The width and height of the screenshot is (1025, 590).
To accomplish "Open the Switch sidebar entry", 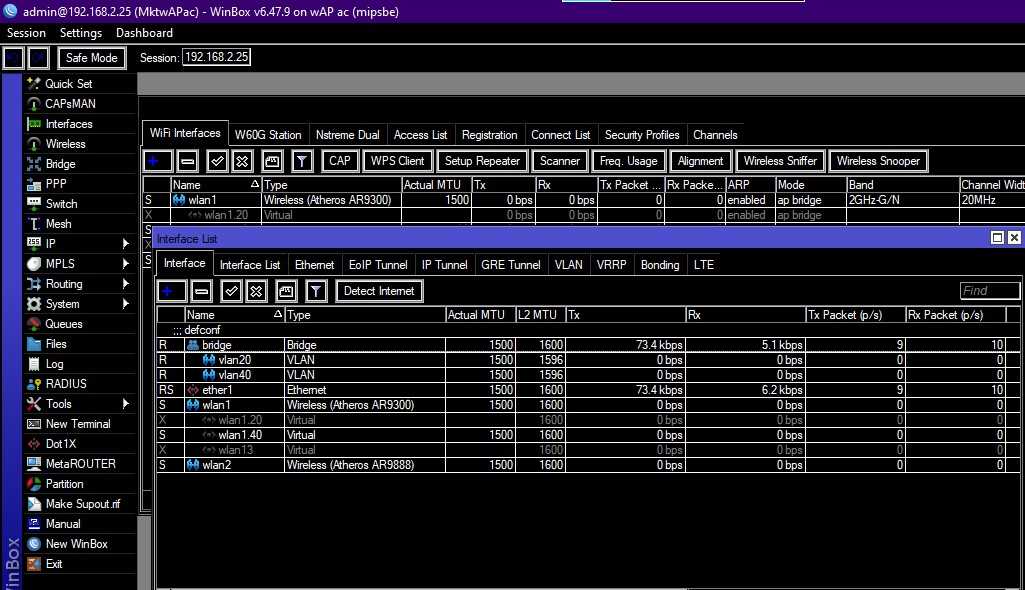I will point(61,204).
